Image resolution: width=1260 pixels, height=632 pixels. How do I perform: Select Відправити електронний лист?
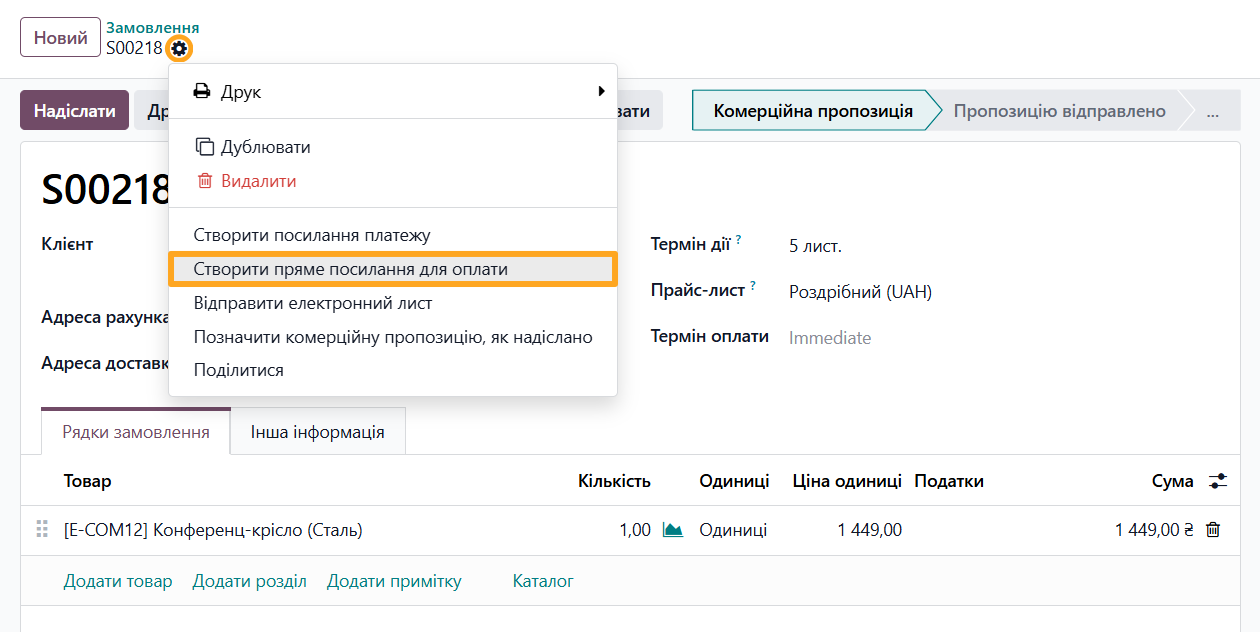coord(393,303)
